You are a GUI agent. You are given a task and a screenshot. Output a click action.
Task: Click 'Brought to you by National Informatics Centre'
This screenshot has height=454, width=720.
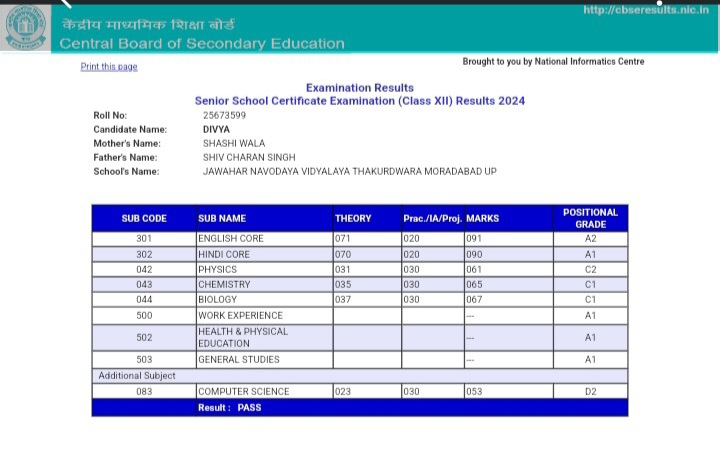(x=553, y=62)
